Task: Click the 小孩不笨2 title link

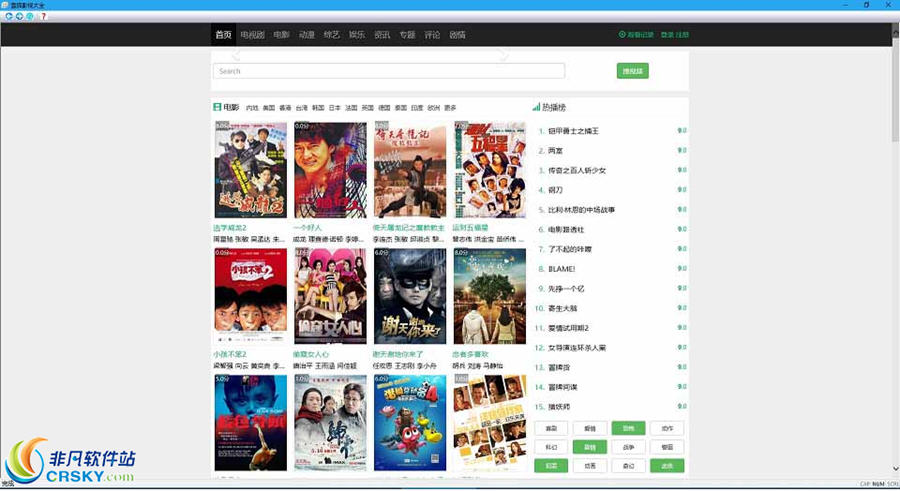Action: (x=230, y=354)
